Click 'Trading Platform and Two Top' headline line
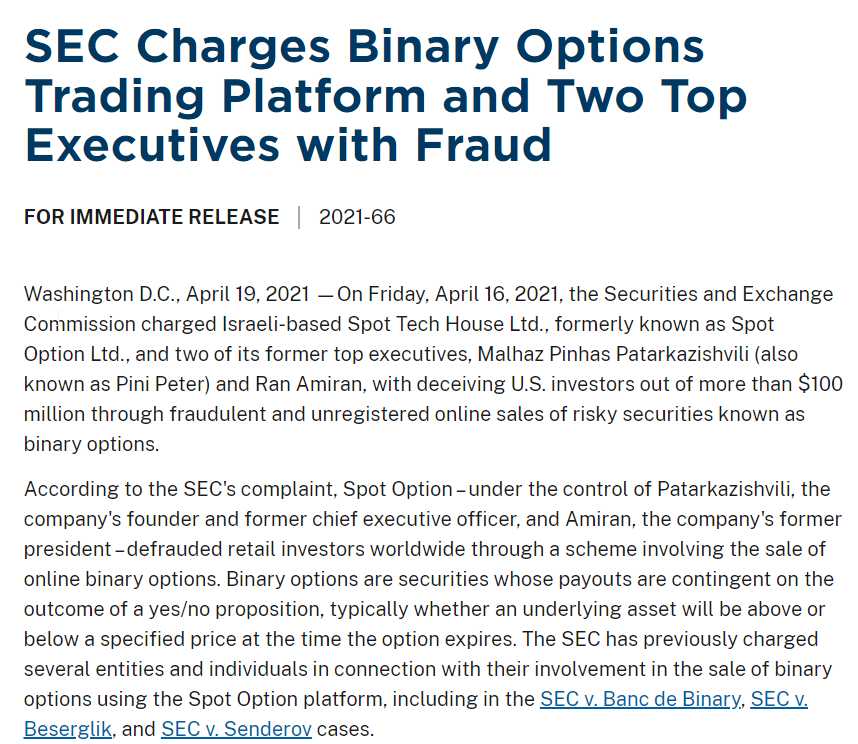858x744 pixels. coord(386,96)
